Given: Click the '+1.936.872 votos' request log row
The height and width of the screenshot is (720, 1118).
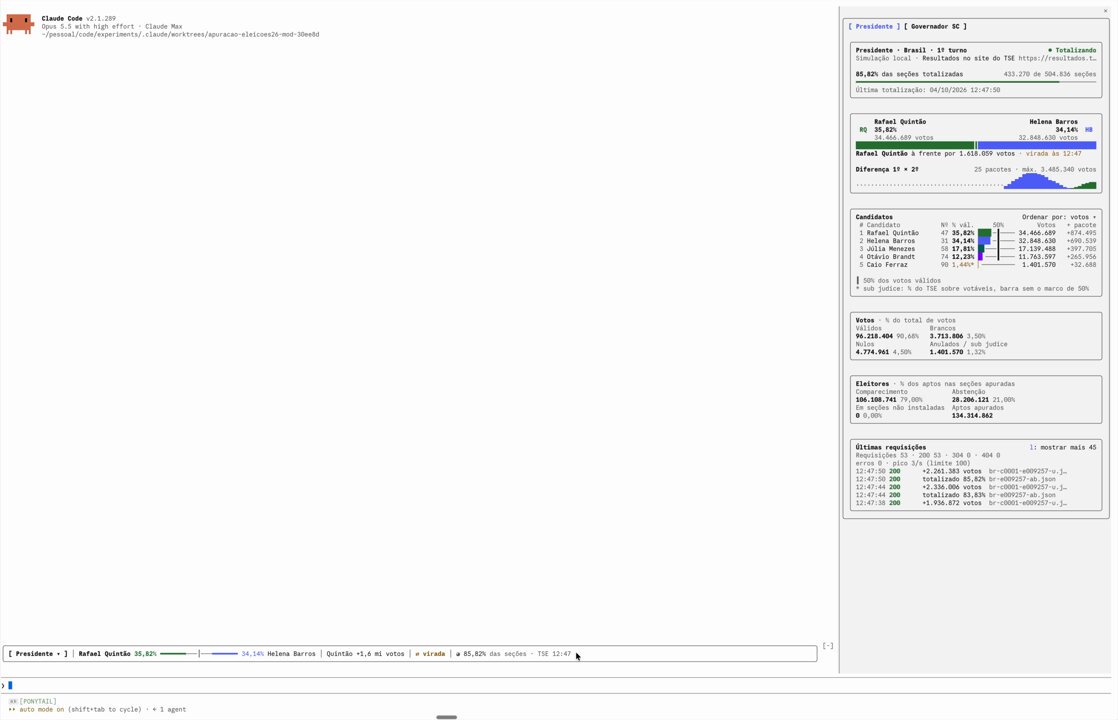Looking at the screenshot, I should pos(962,503).
